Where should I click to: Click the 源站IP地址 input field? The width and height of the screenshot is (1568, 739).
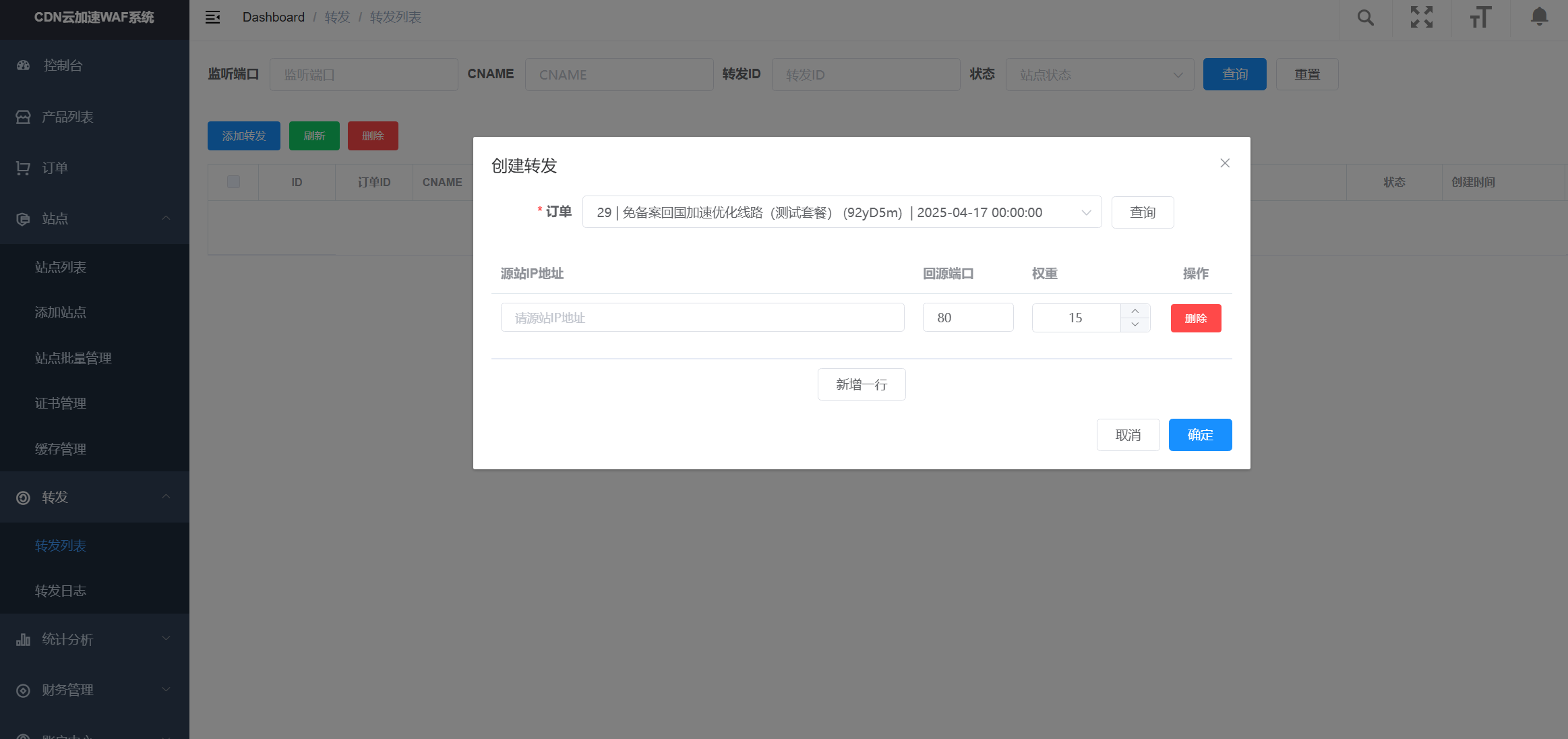702,318
